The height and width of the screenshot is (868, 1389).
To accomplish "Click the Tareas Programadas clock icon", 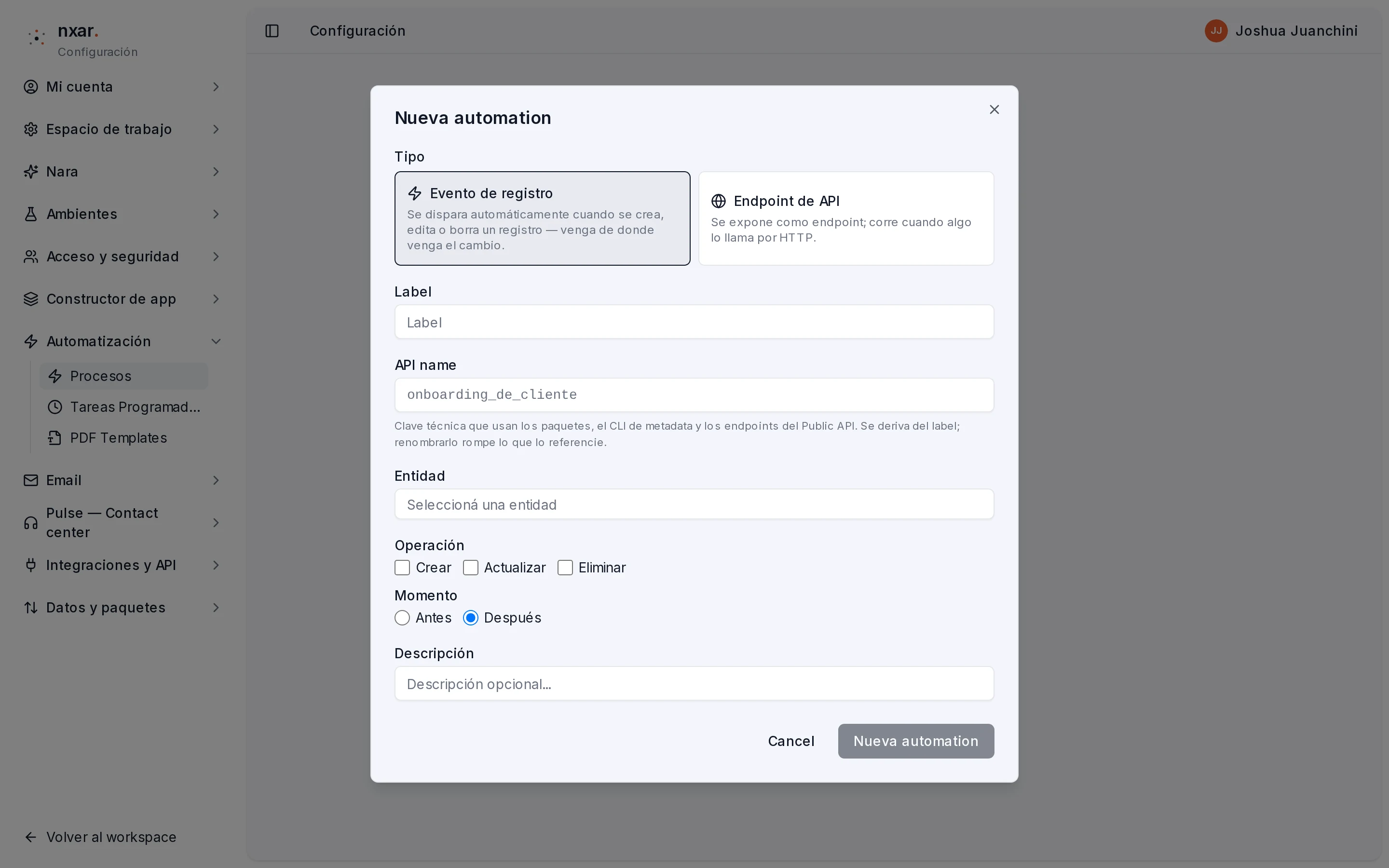I will click(x=55, y=407).
